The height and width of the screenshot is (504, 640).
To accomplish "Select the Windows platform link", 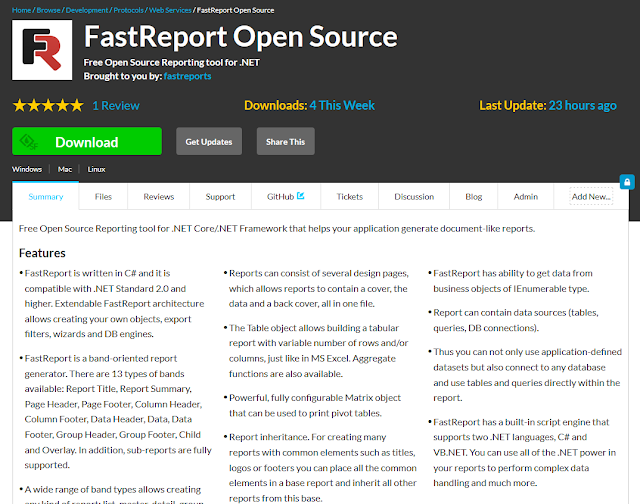I will [27, 169].
